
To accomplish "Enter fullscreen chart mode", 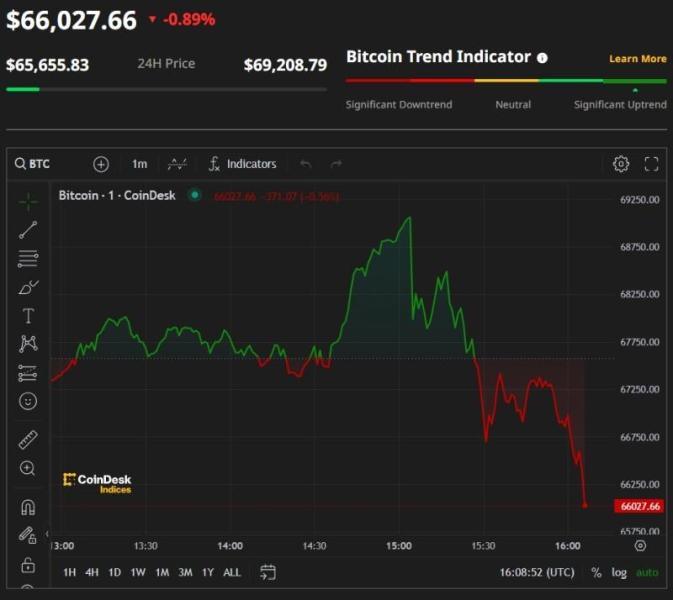I will click(x=651, y=164).
